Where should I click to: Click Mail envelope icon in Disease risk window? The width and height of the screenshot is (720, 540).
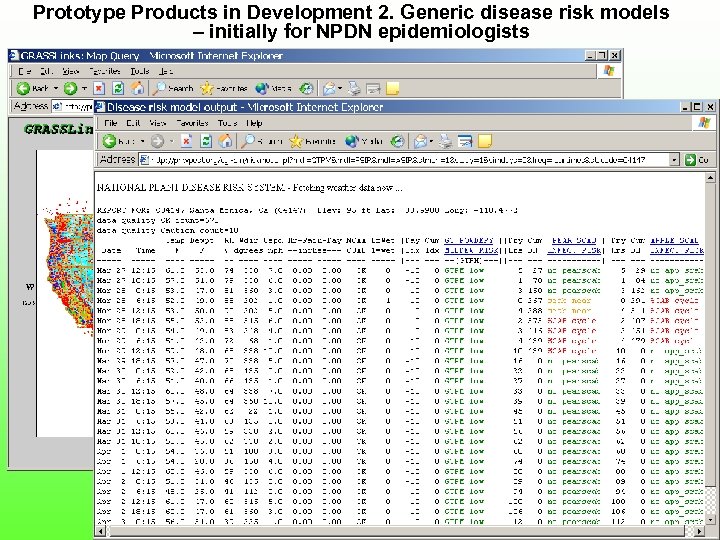[x=420, y=141]
